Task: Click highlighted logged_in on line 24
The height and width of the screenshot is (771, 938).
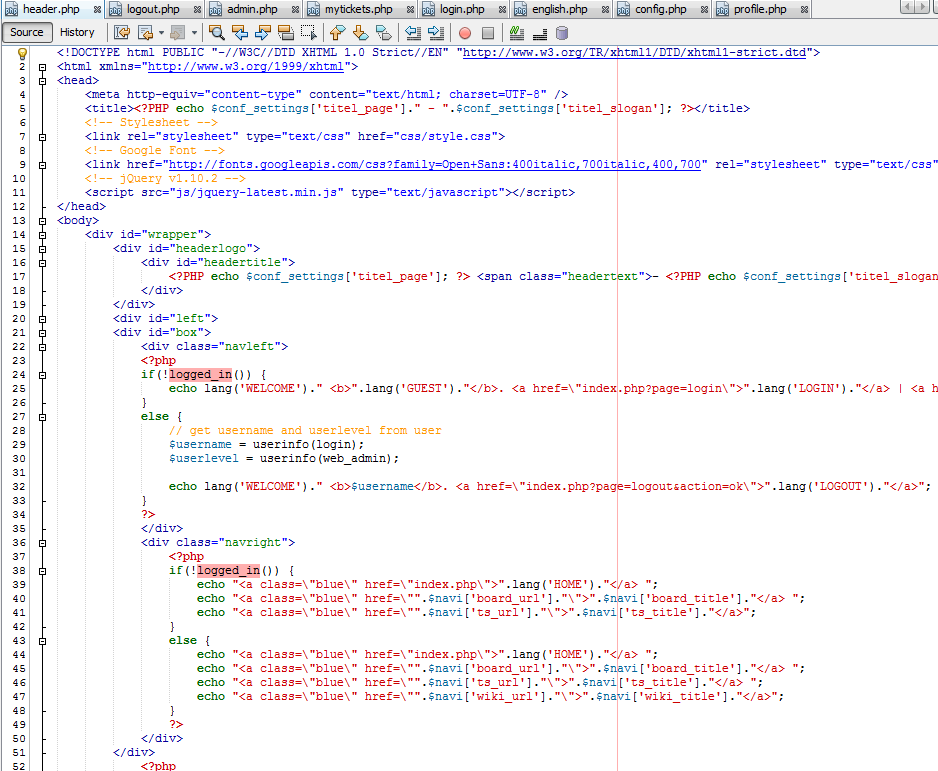Action: [200, 374]
